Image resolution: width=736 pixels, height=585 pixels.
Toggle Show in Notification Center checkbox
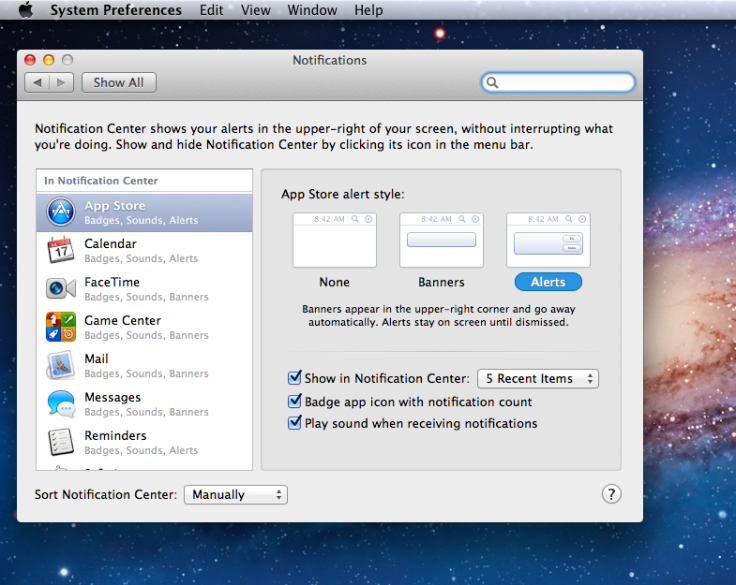(294, 377)
